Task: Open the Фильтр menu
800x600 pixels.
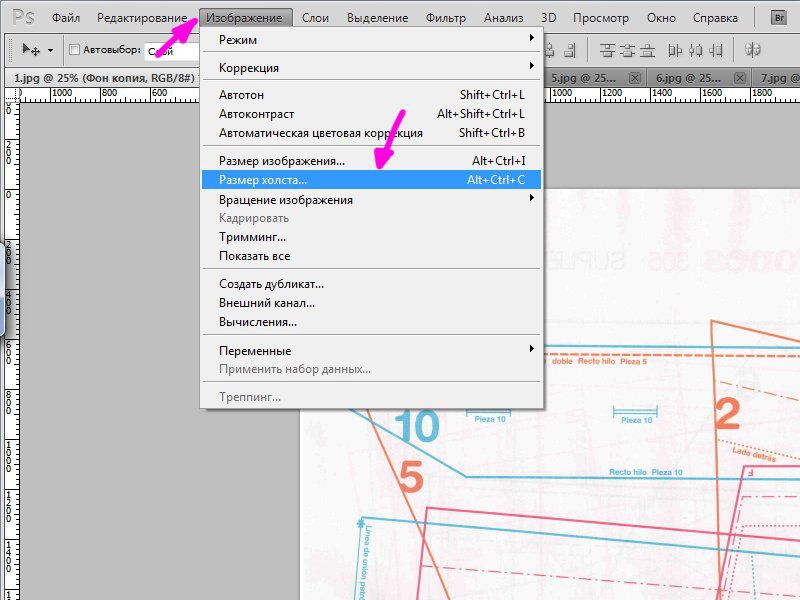Action: point(445,18)
